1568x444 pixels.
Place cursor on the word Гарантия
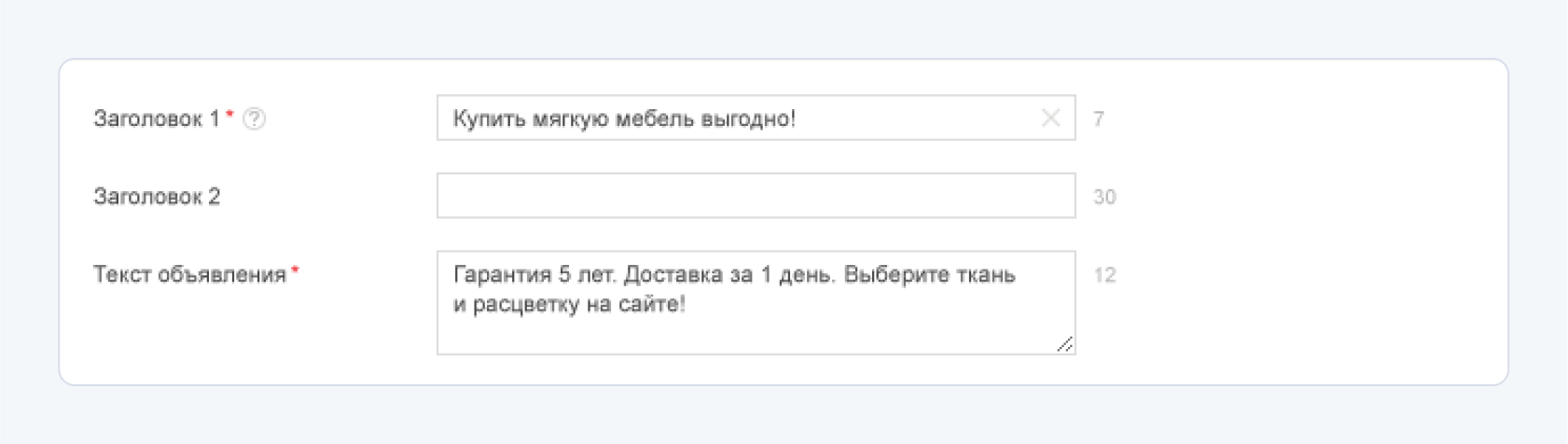point(502,274)
